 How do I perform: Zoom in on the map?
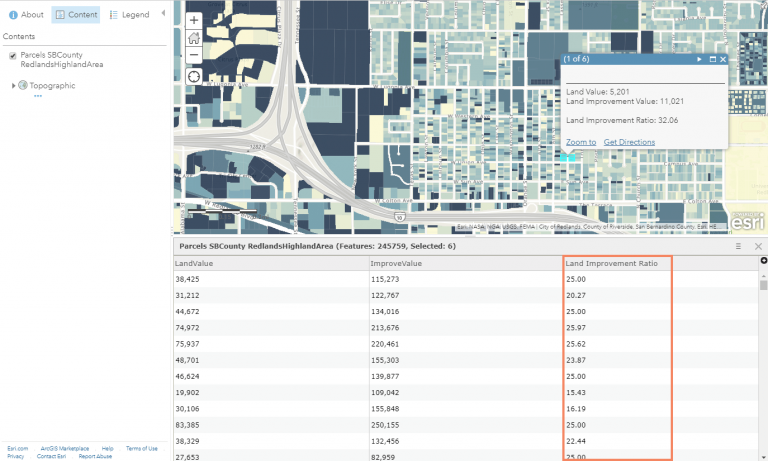coord(194,20)
